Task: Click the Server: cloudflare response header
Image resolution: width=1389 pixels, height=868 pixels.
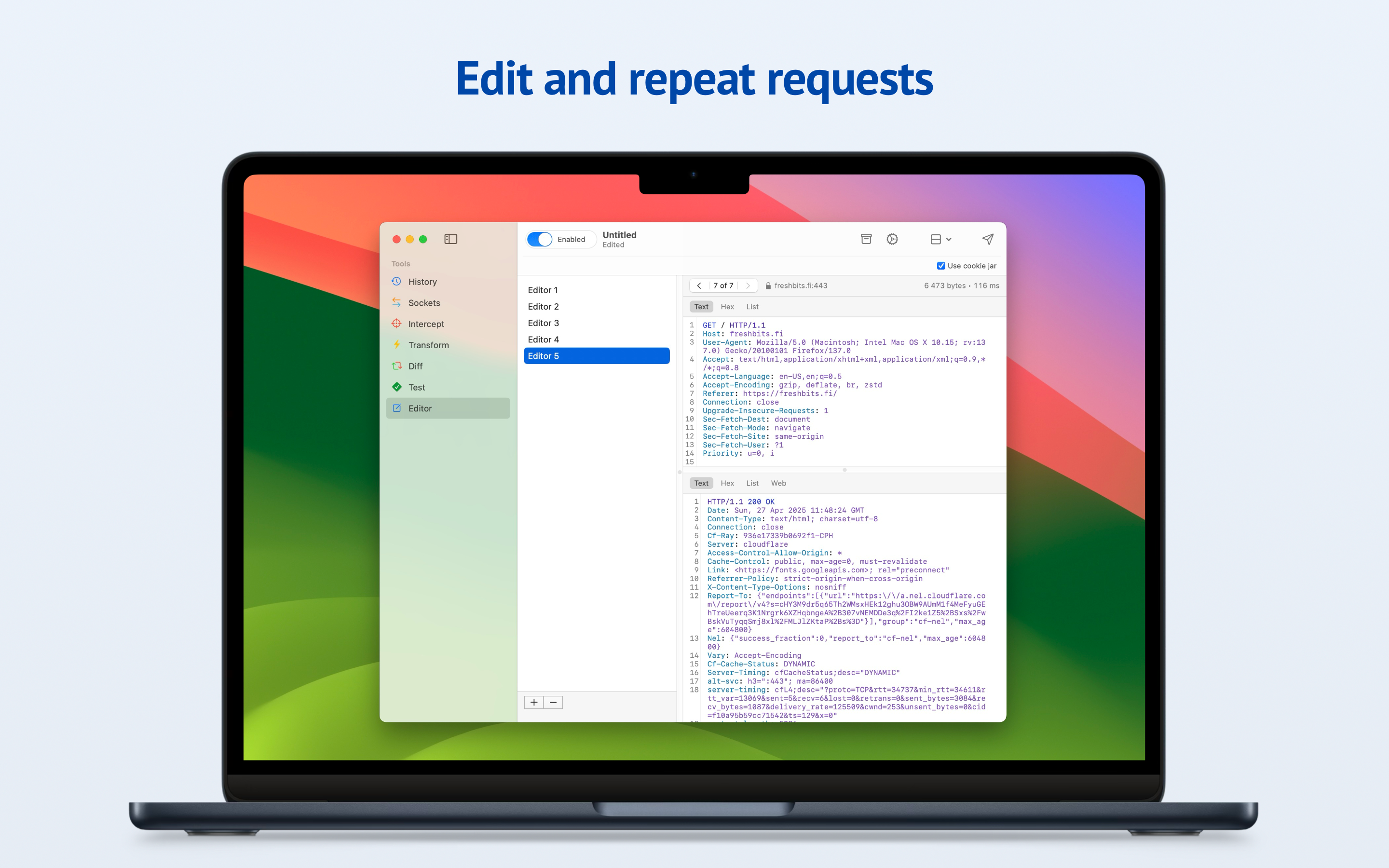Action: pyautogui.click(x=747, y=544)
